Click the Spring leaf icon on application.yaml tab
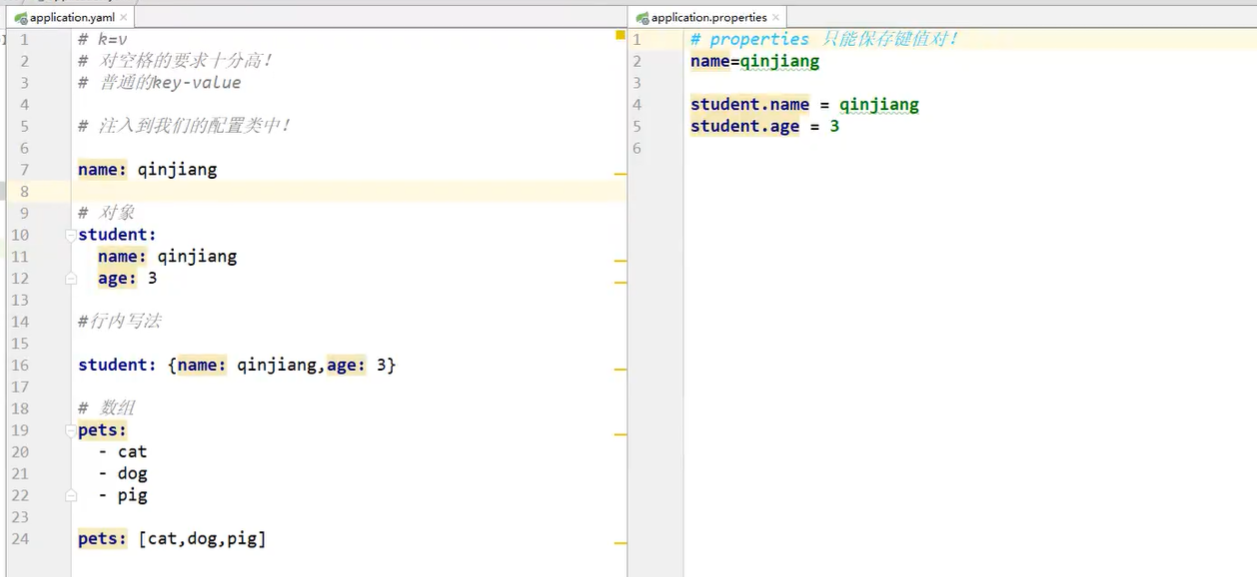The image size is (1257, 577). (x=21, y=18)
